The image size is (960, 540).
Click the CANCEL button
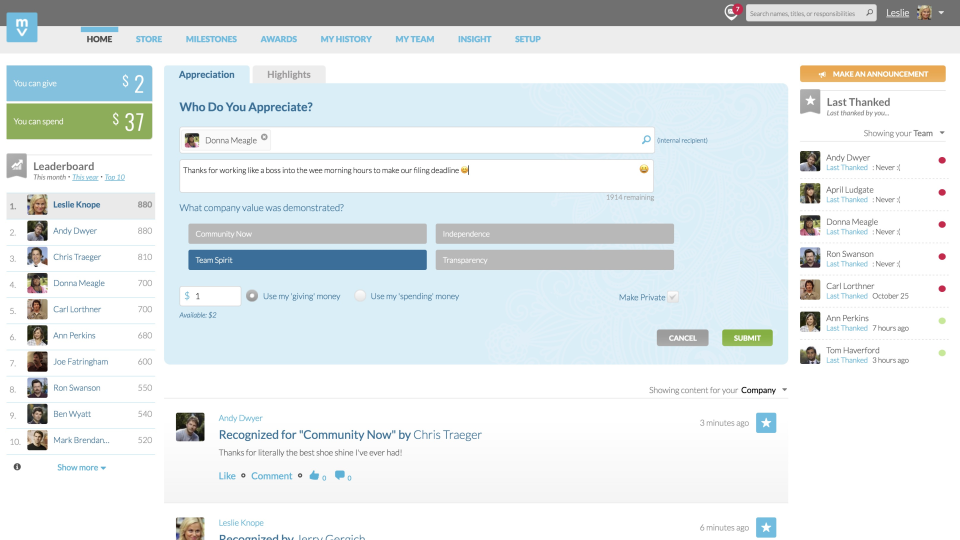click(x=683, y=338)
